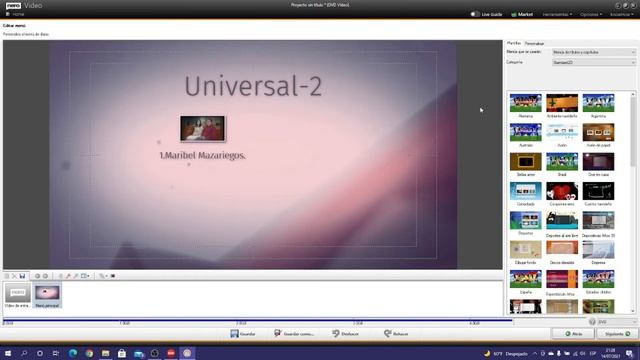Screen dimensions: 640x360
Task: Select the Estados Unidos template
Action: [x=598, y=282]
